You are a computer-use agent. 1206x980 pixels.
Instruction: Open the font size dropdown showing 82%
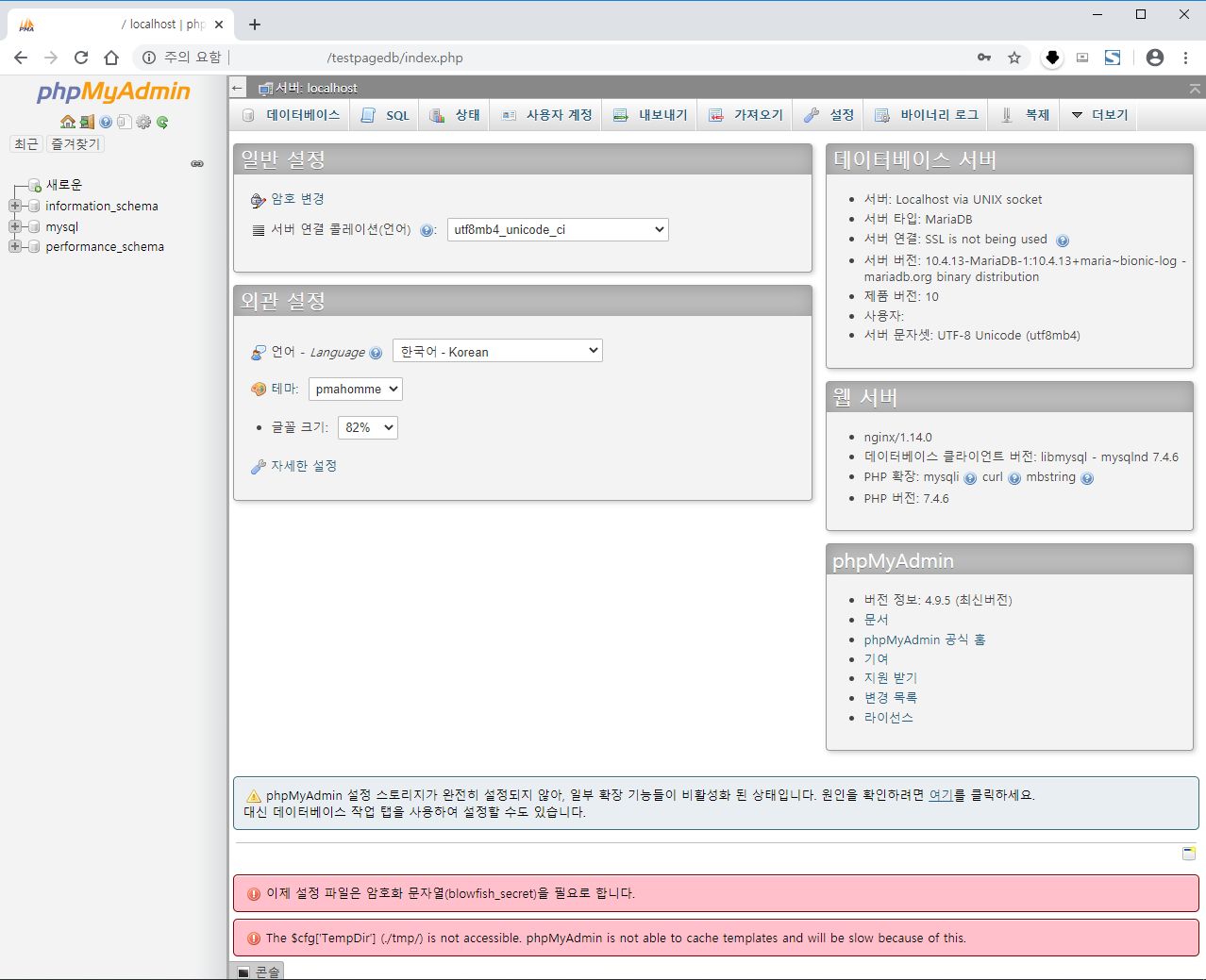pos(368,427)
